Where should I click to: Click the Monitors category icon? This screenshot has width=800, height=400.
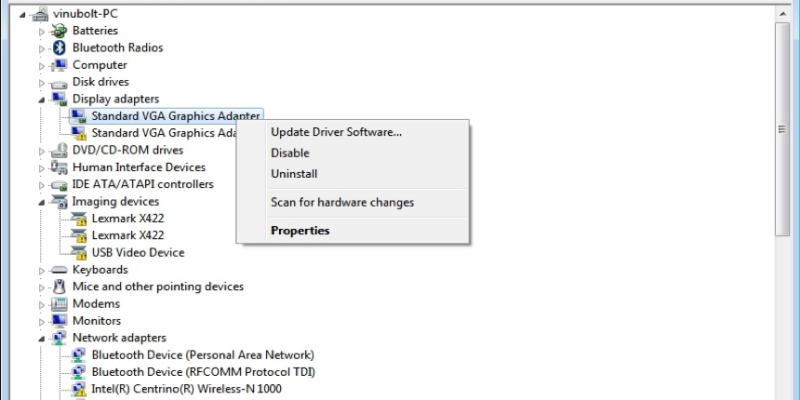59,321
